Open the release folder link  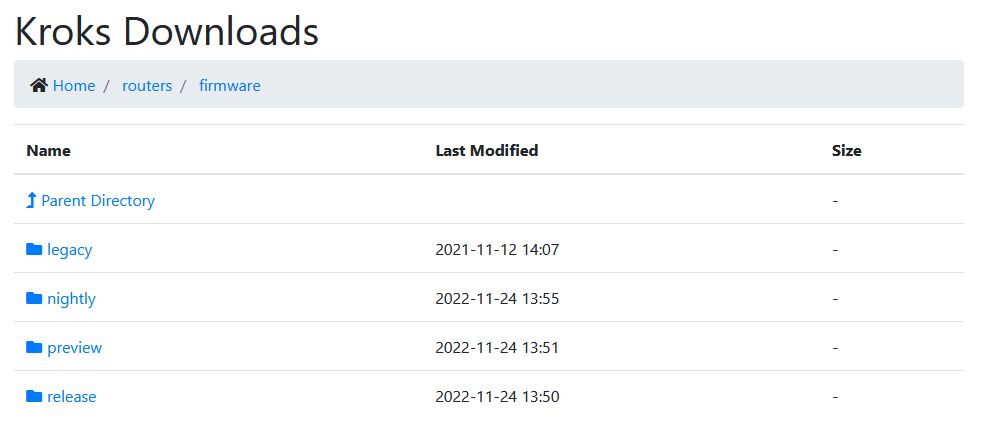[x=71, y=396]
